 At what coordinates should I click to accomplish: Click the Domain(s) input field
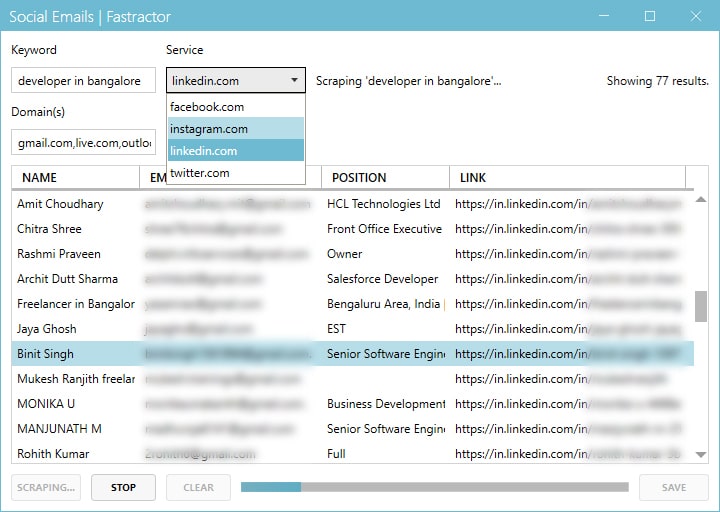click(83, 142)
